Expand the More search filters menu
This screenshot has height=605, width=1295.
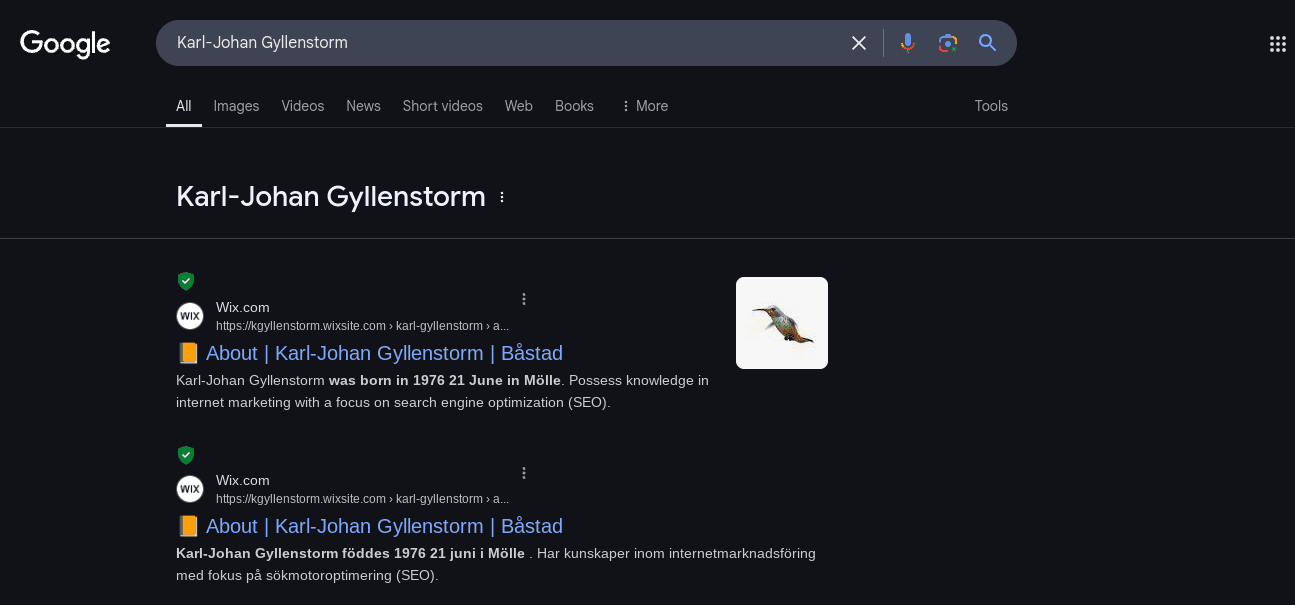click(x=644, y=106)
